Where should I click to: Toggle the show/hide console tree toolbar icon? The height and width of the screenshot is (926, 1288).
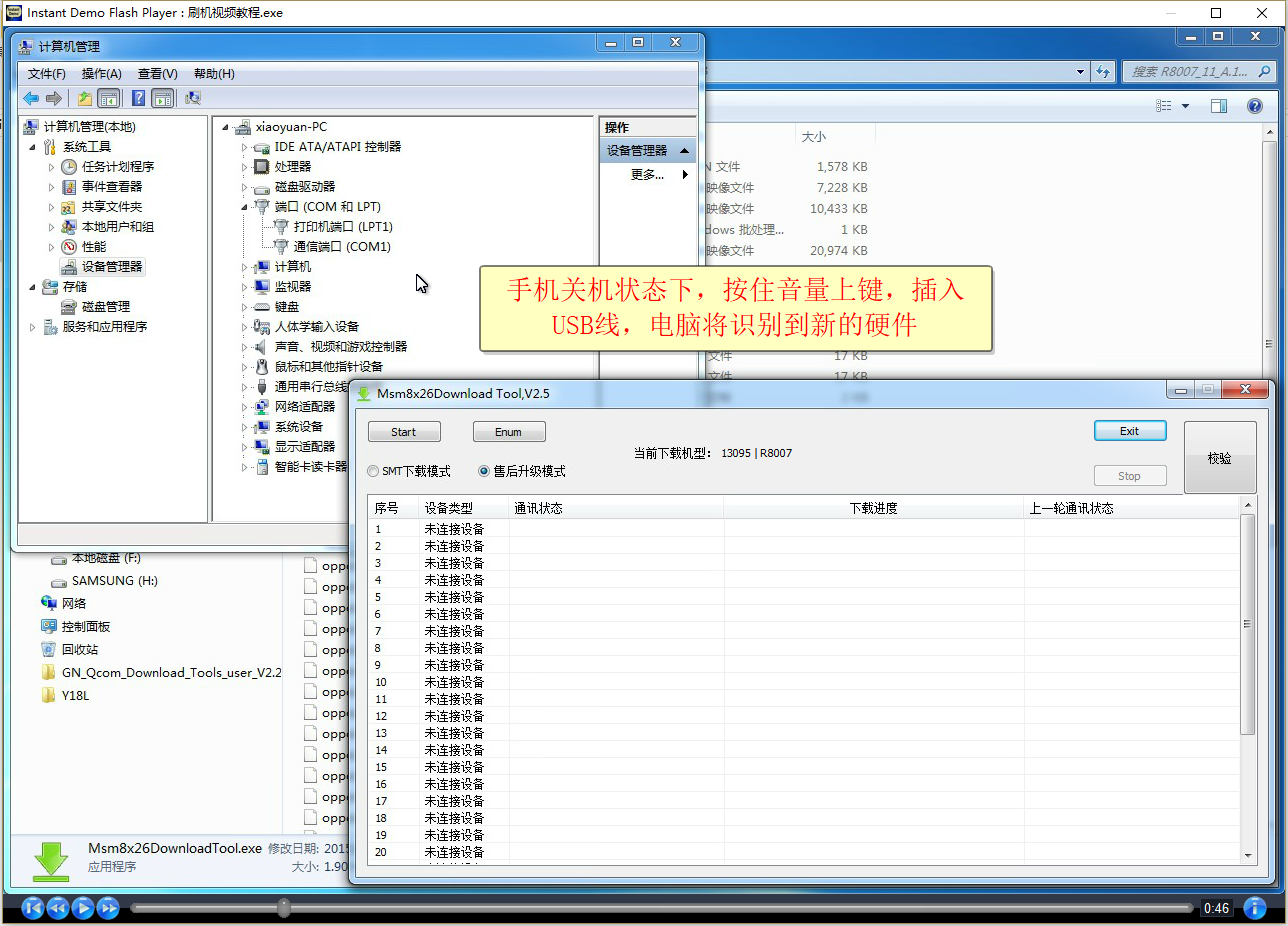[109, 98]
